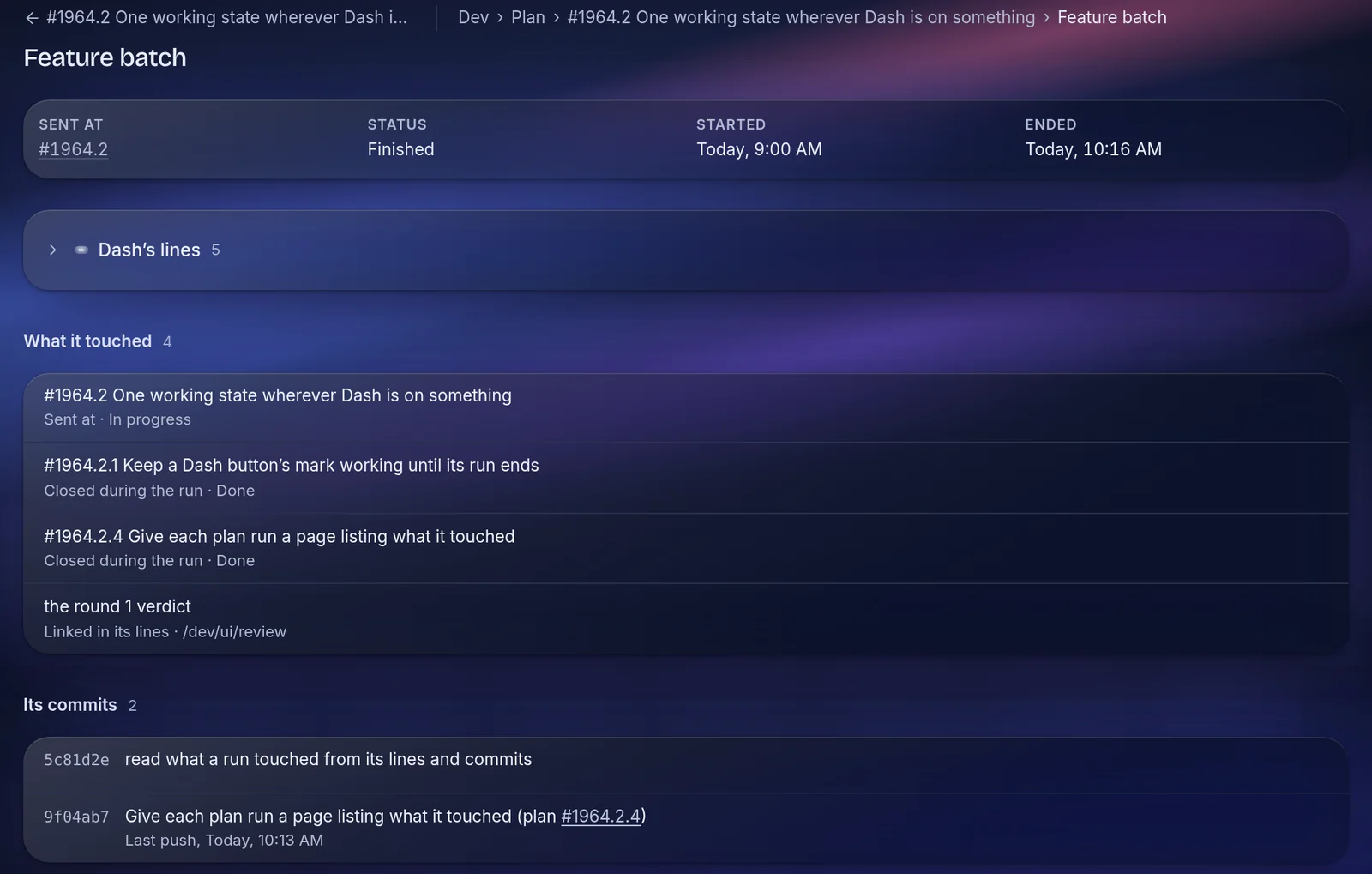Open the Plan breadcrumb
This screenshot has width=1372, height=874.
528,17
